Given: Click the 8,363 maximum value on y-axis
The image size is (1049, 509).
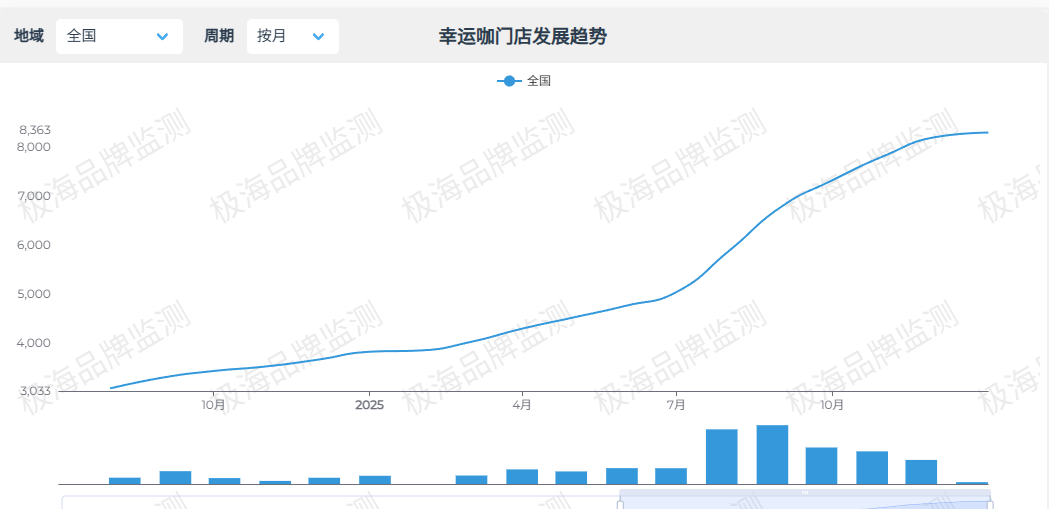Looking at the screenshot, I should 35,130.
